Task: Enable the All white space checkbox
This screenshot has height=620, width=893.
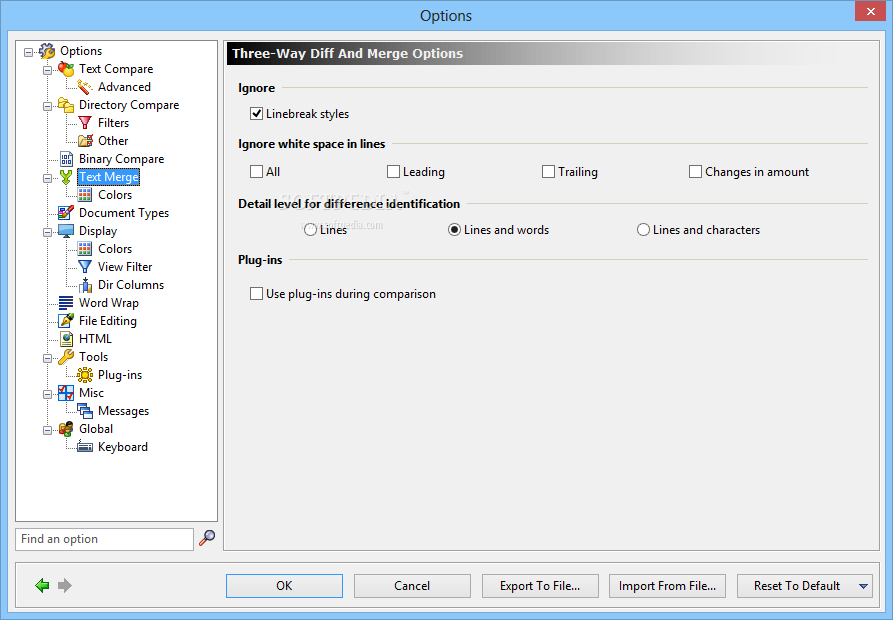Action: (256, 172)
